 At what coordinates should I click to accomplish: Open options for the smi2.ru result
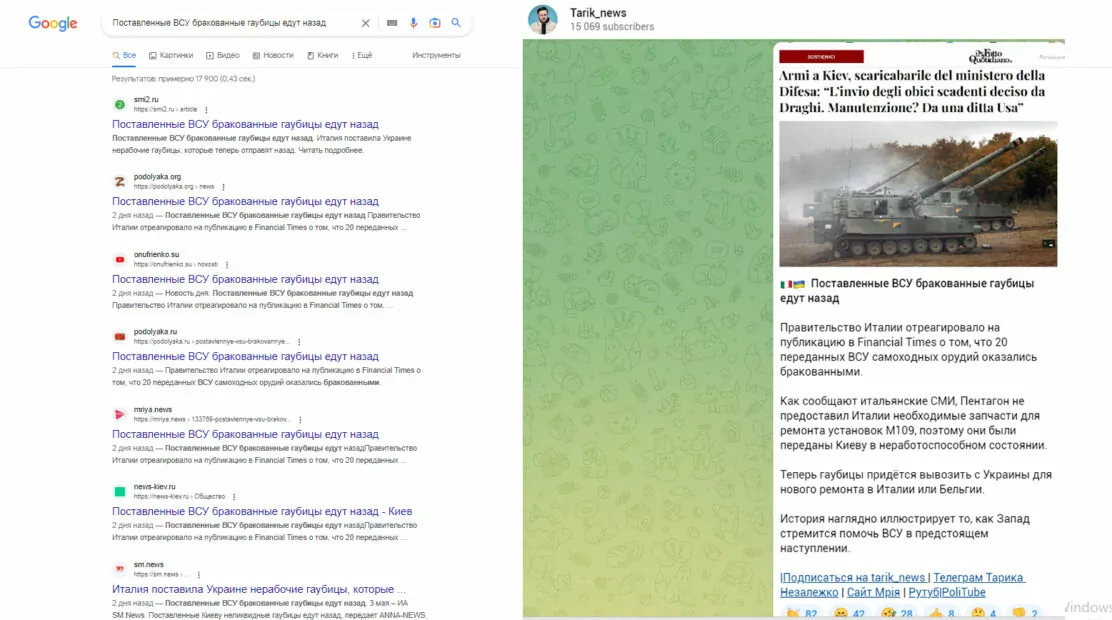click(206, 110)
